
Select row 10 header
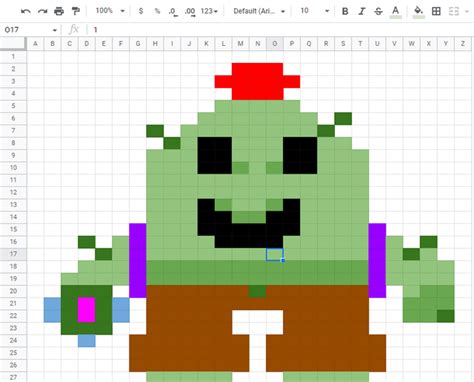(x=13, y=167)
